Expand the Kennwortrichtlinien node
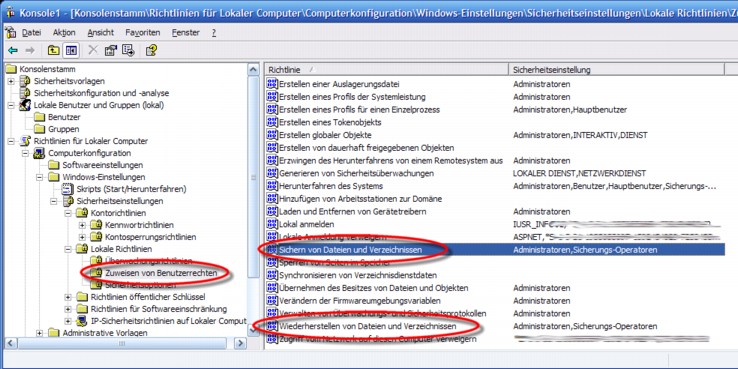738x369 pixels. [82, 225]
